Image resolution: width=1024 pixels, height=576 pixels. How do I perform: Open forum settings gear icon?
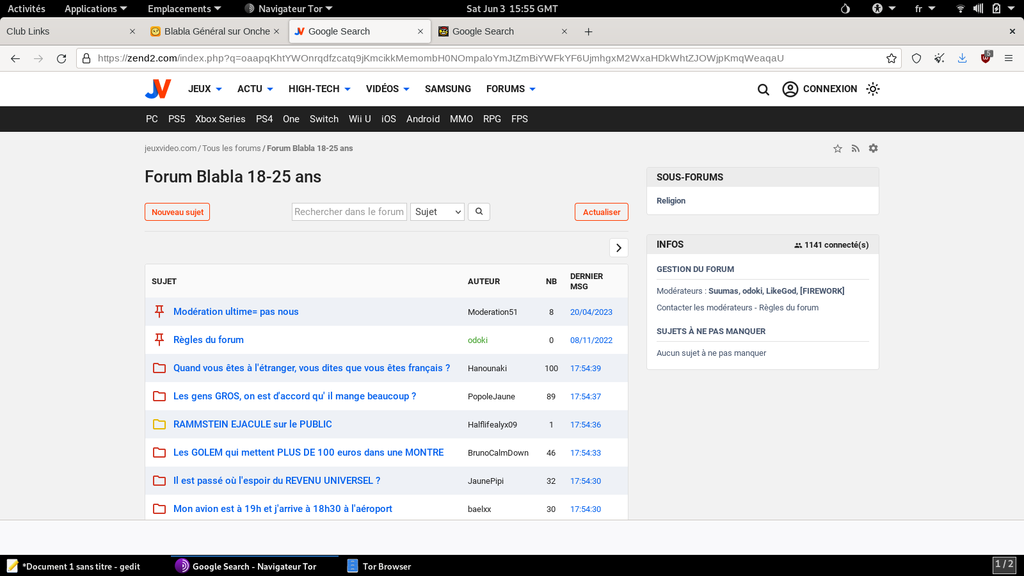pyautogui.click(x=873, y=149)
